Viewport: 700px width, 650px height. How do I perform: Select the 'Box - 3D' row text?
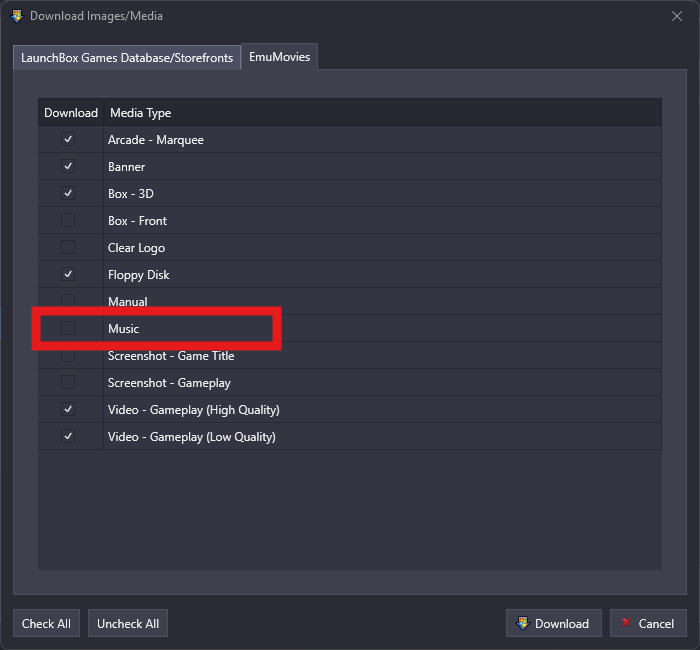131,194
